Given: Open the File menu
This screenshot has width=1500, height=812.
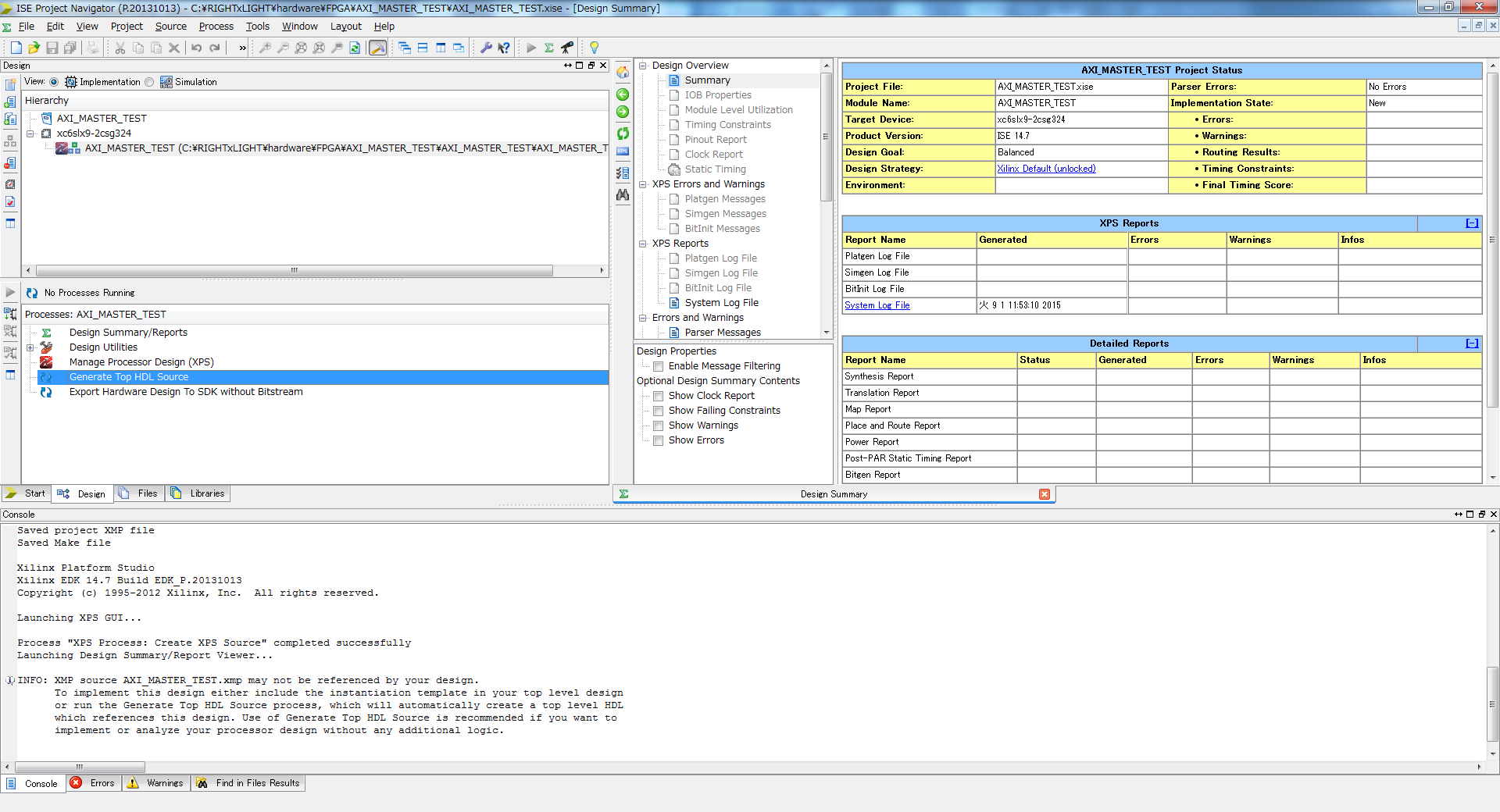Looking at the screenshot, I should 27,26.
